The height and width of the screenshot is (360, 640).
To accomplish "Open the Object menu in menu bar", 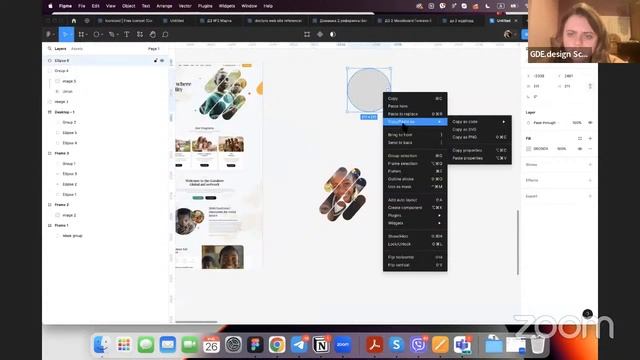I will [x=129, y=6].
